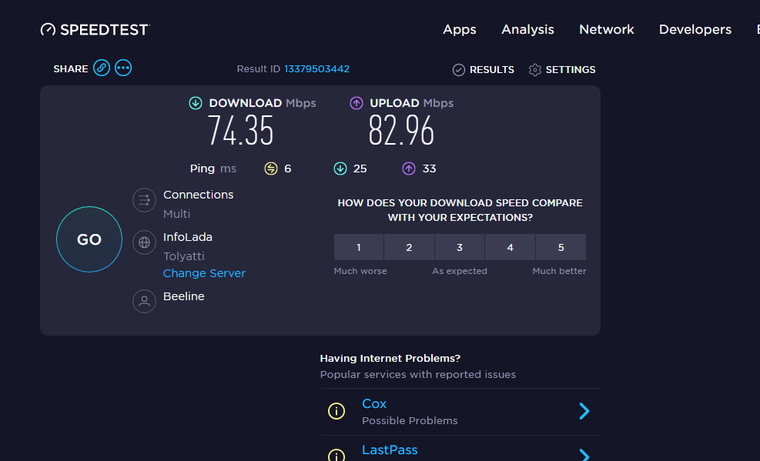
Task: Rate download speed as 1 Much worse
Action: pyautogui.click(x=359, y=247)
